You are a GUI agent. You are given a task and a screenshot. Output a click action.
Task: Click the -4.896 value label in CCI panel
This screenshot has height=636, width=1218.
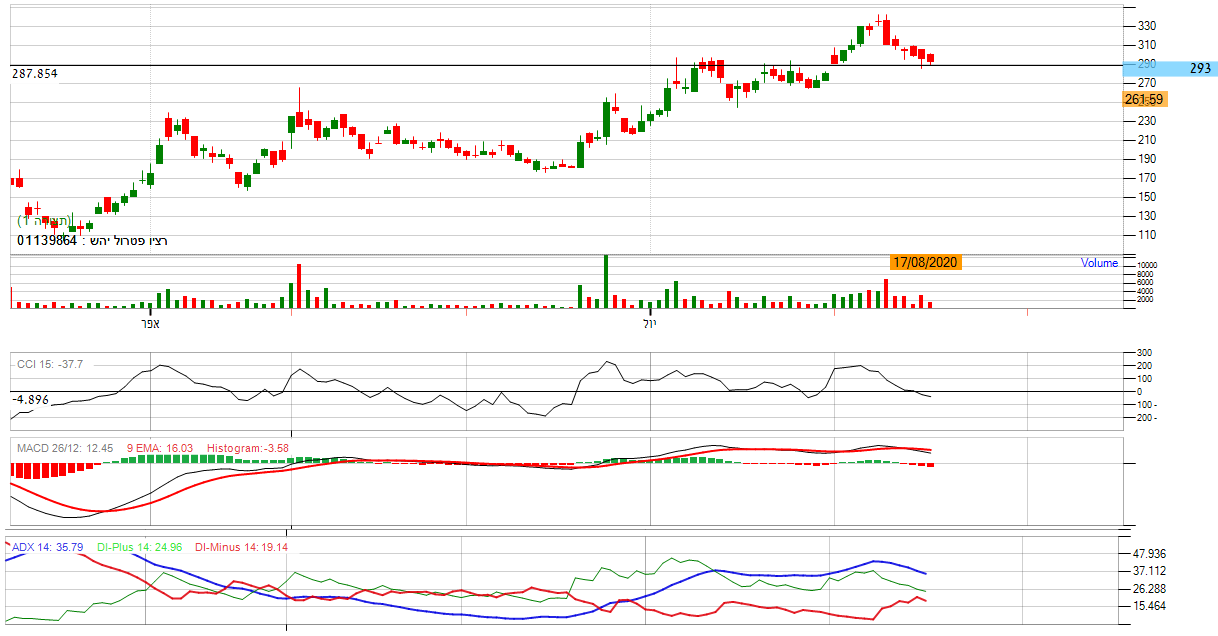(30, 399)
